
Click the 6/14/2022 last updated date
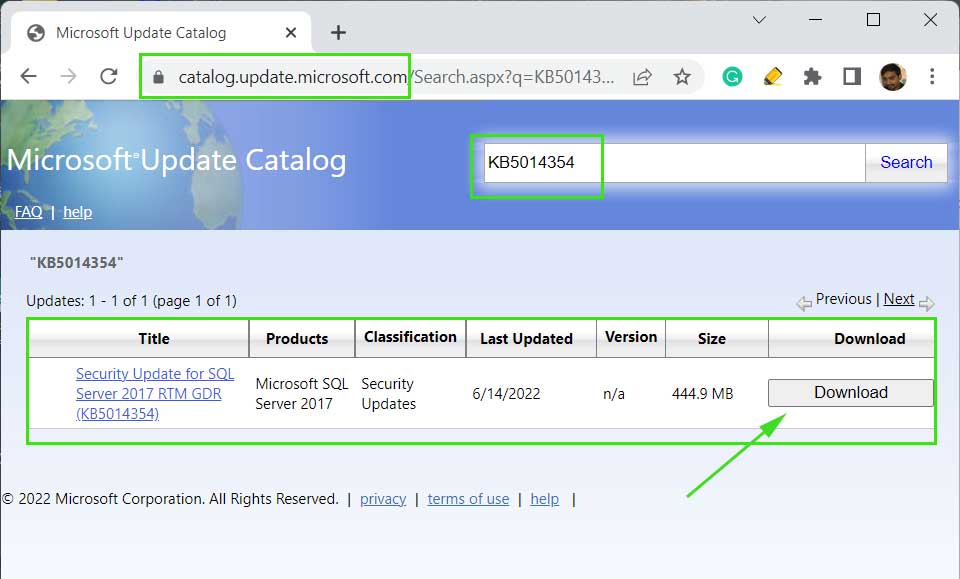[x=506, y=394]
